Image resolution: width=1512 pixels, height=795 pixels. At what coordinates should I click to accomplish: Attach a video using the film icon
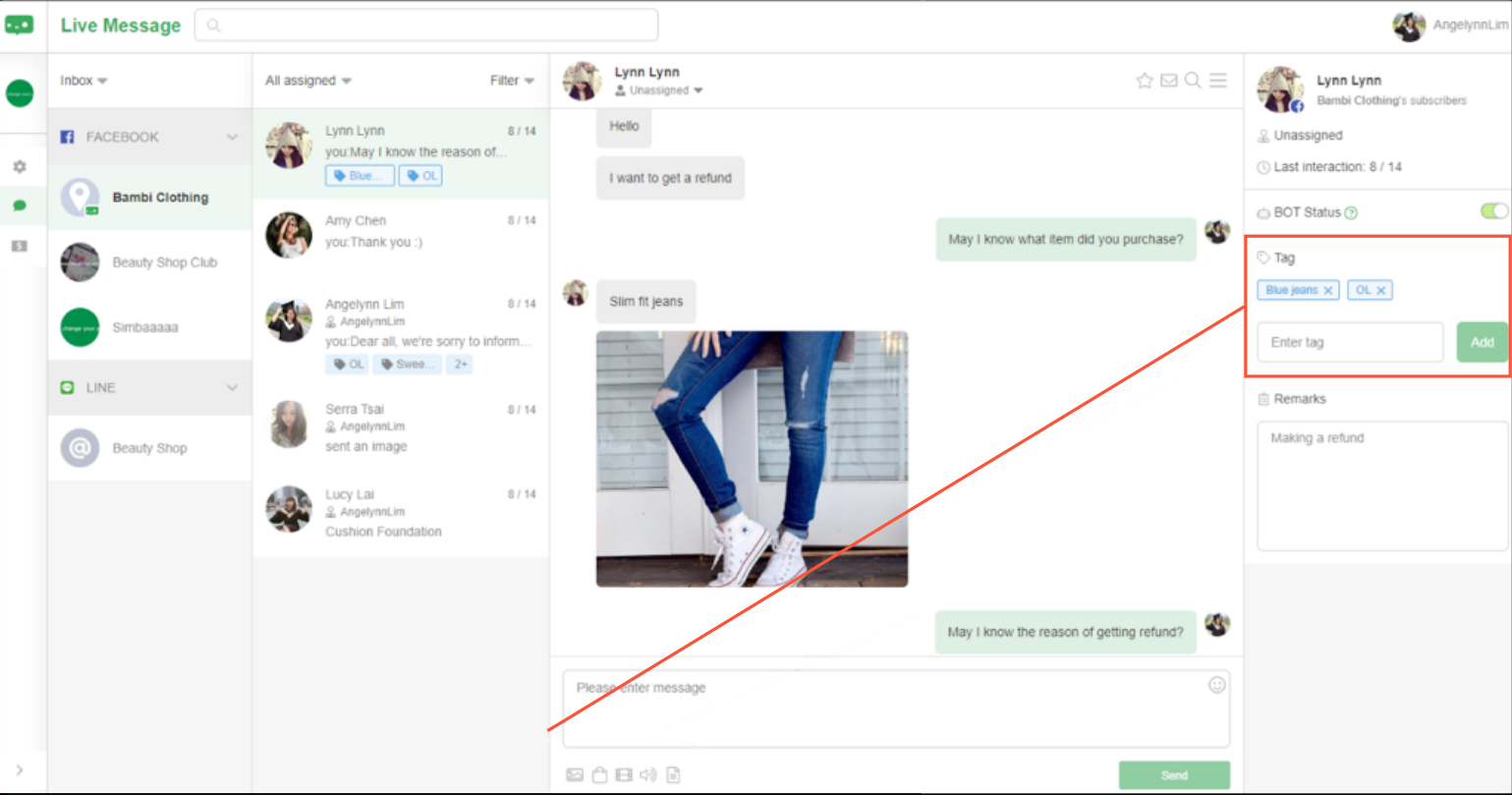624,775
